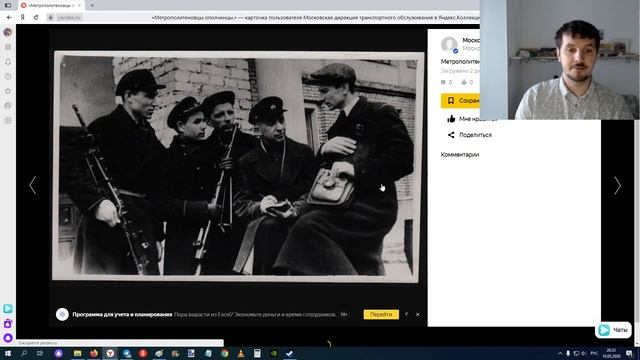
Task: Click ad title Программа для учета и планирования
Action: [x=122, y=314]
